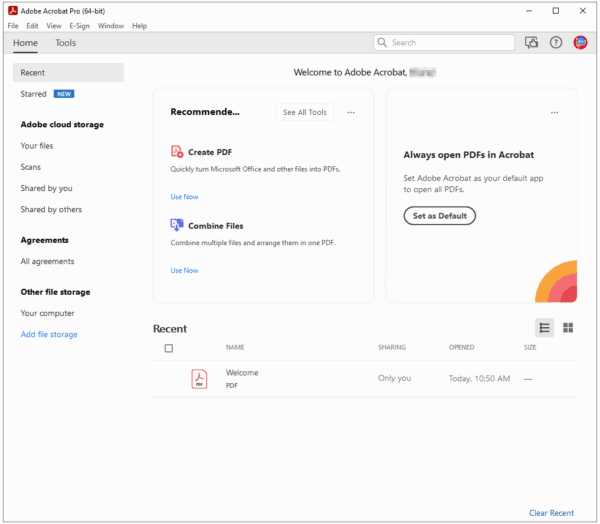Image resolution: width=600 pixels, height=524 pixels.
Task: Close the Acrobat window
Action: pos(582,11)
